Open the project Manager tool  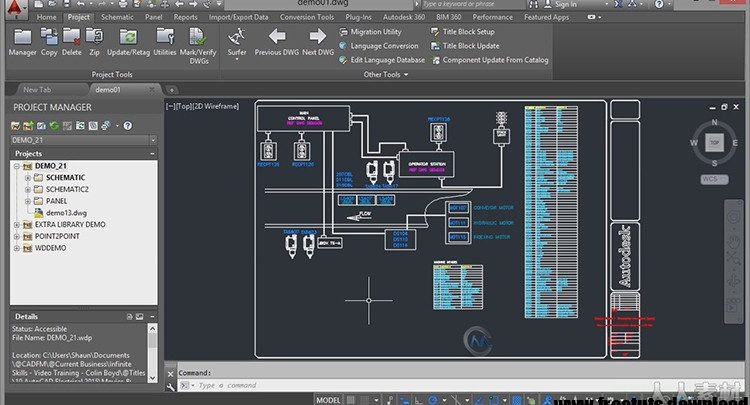click(x=22, y=42)
